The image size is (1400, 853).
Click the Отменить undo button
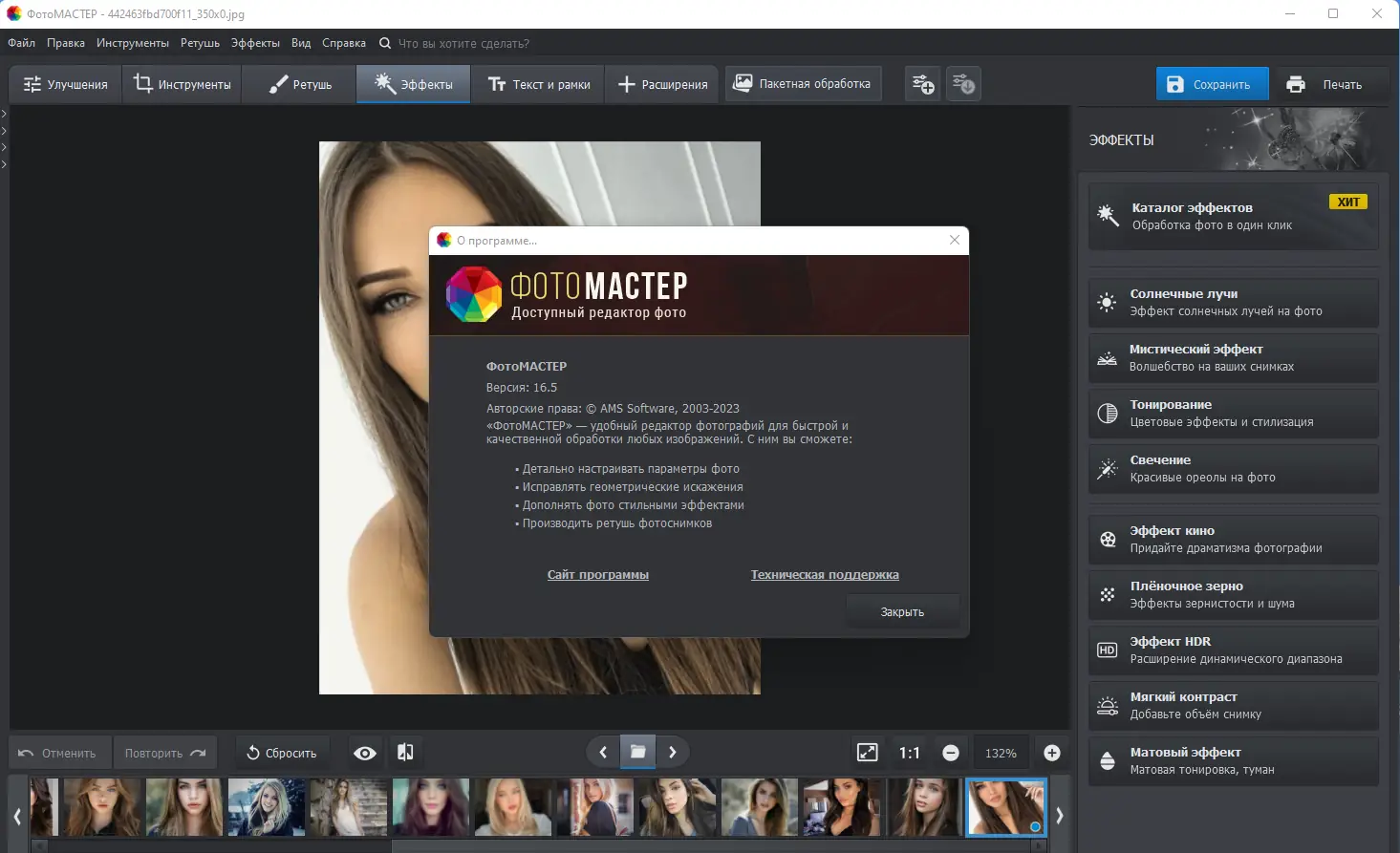pyautogui.click(x=59, y=753)
